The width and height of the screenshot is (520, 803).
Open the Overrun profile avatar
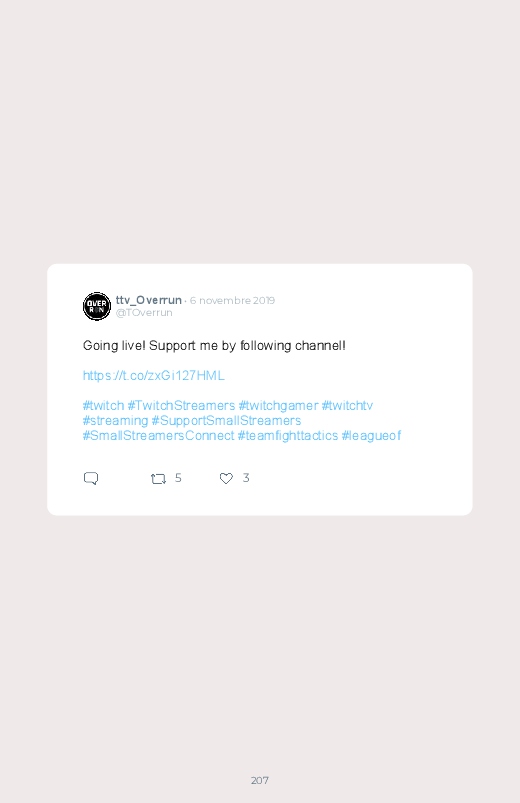pos(97,306)
